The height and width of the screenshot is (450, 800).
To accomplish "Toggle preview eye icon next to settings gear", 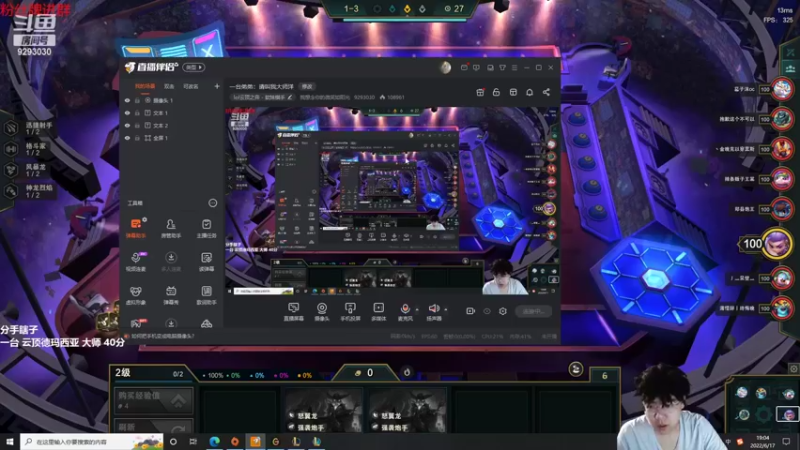I will pyautogui.click(x=487, y=311).
